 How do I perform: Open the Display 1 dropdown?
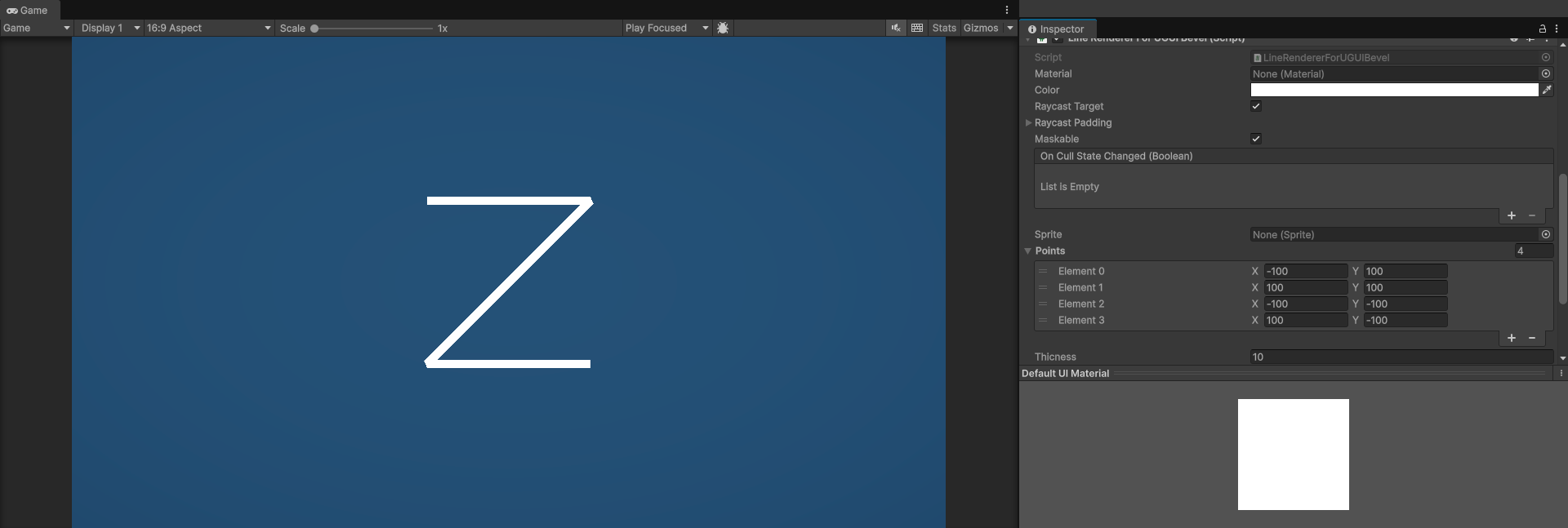[110, 28]
